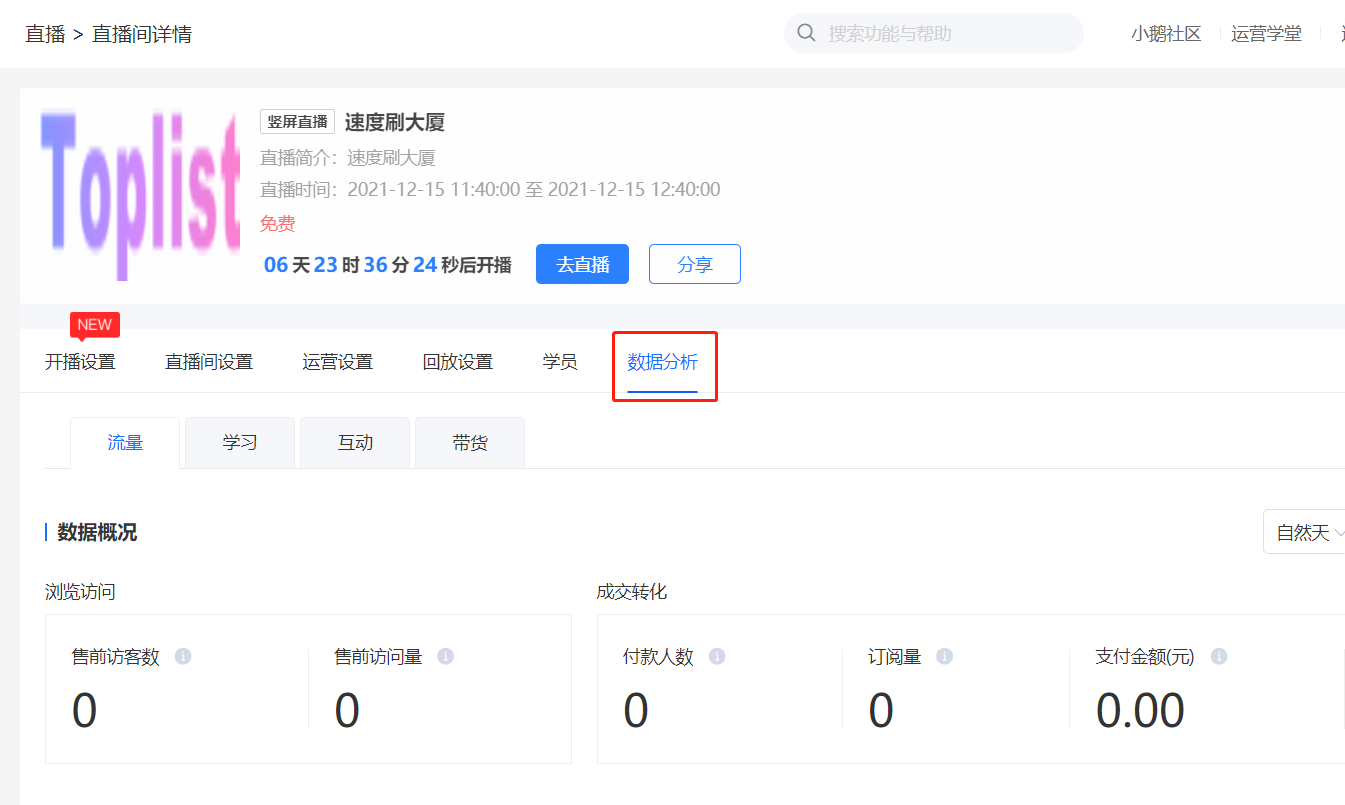The width and height of the screenshot is (1345, 805).
Task: Click the NEW badge above 开播设置
Action: pos(95,325)
